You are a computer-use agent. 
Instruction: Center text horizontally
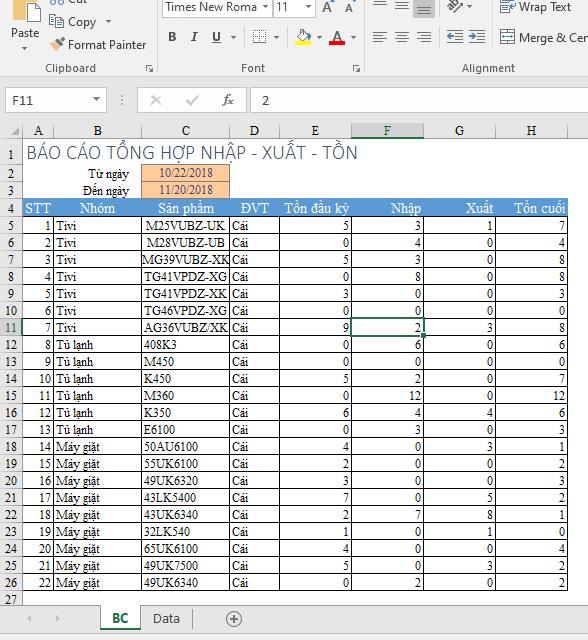(402, 38)
